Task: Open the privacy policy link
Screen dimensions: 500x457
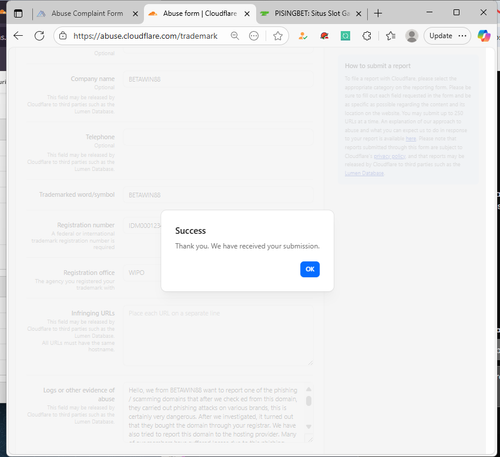Action: tap(390, 156)
